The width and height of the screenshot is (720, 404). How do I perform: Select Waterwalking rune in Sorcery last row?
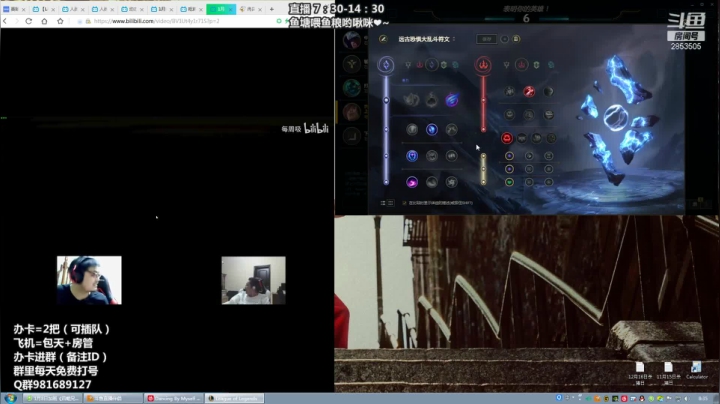coord(432,182)
